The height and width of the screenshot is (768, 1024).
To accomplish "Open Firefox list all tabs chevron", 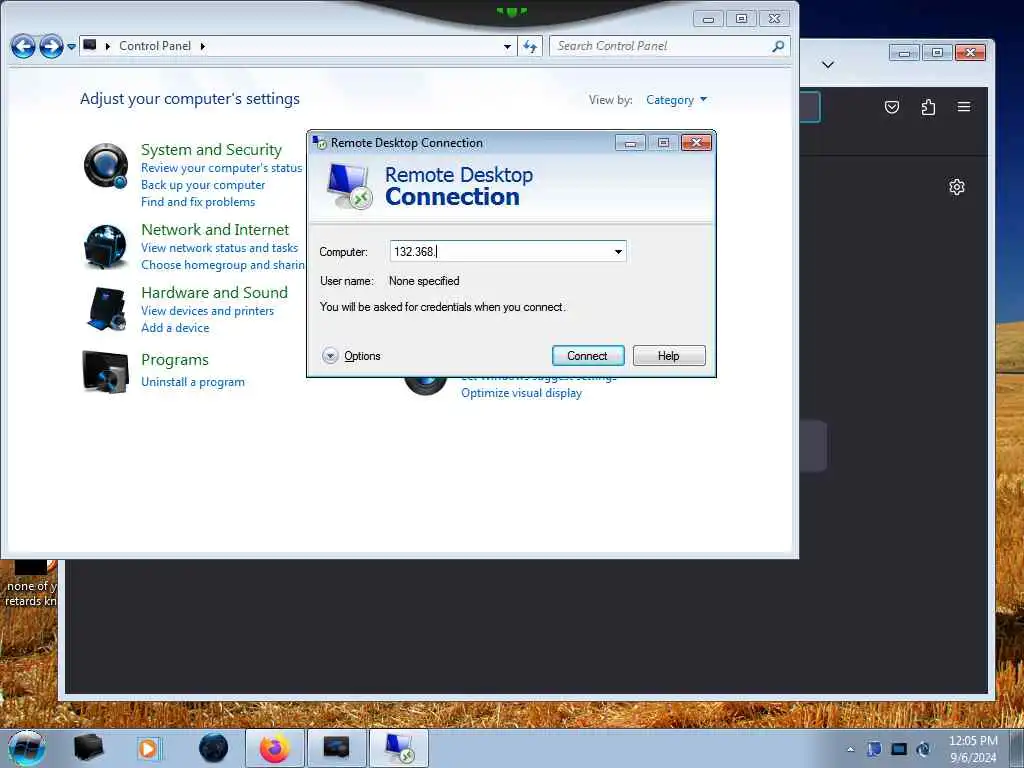I will tap(827, 65).
